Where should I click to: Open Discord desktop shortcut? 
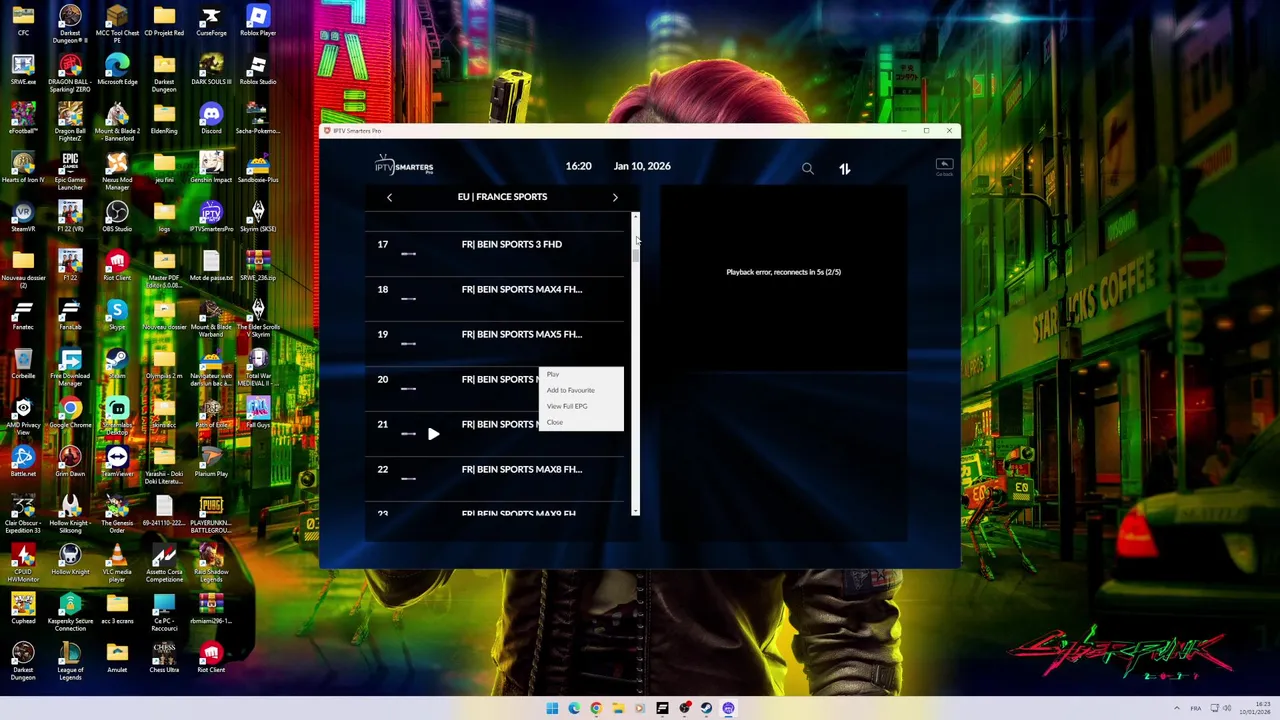coord(211,119)
